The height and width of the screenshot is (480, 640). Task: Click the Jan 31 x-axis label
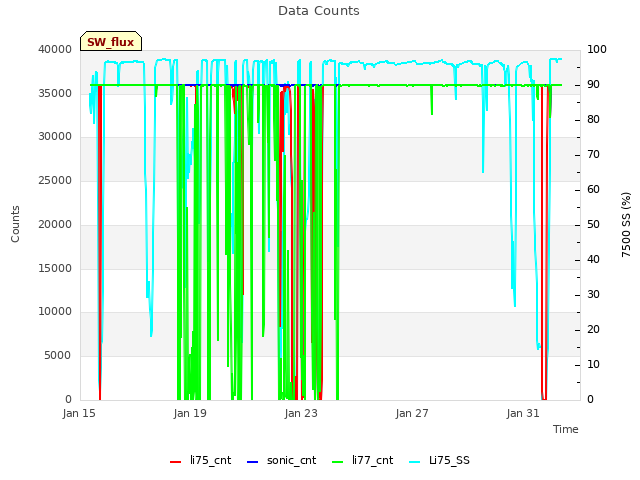[x=523, y=413]
